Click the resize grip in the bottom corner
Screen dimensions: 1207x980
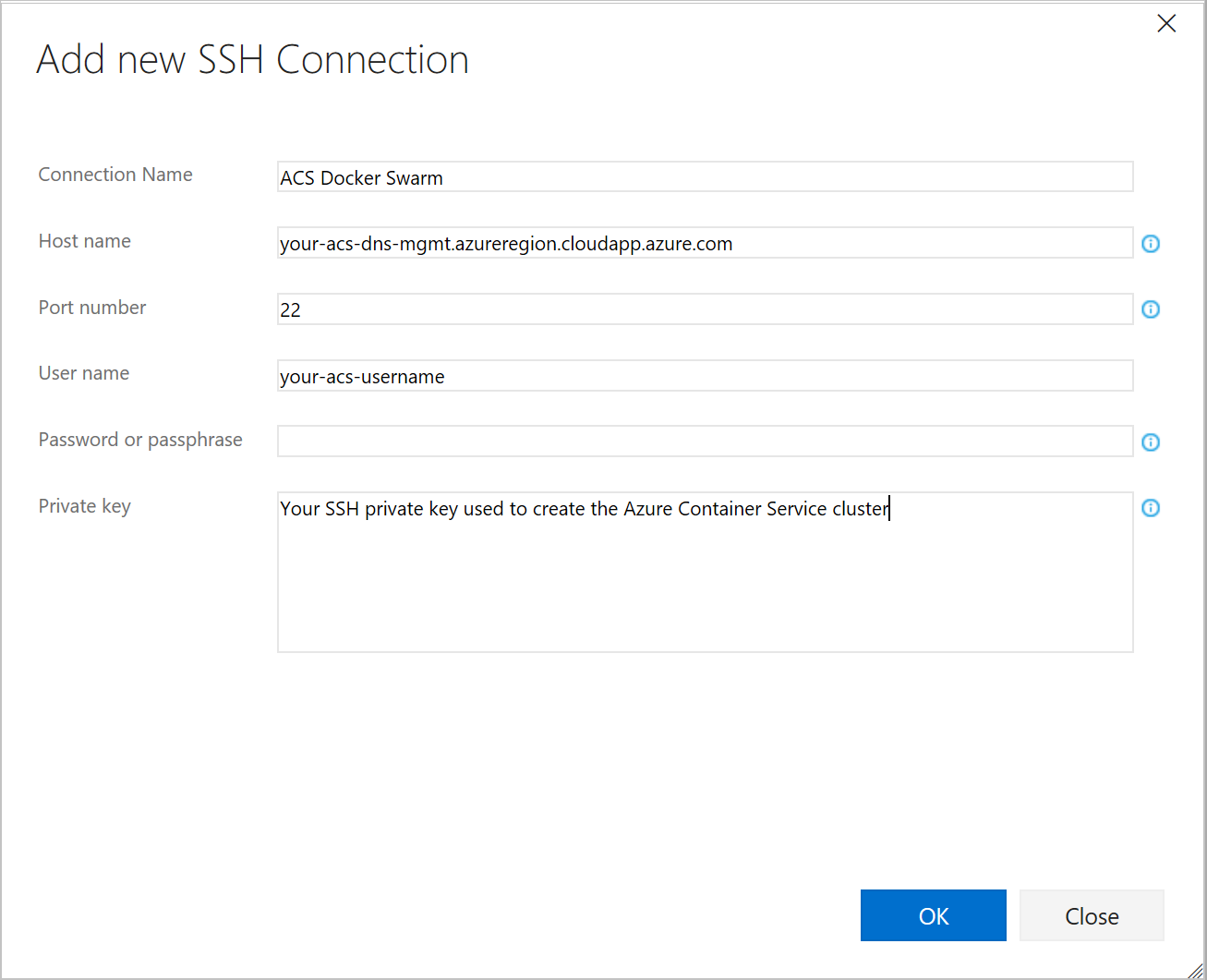pos(1197,970)
